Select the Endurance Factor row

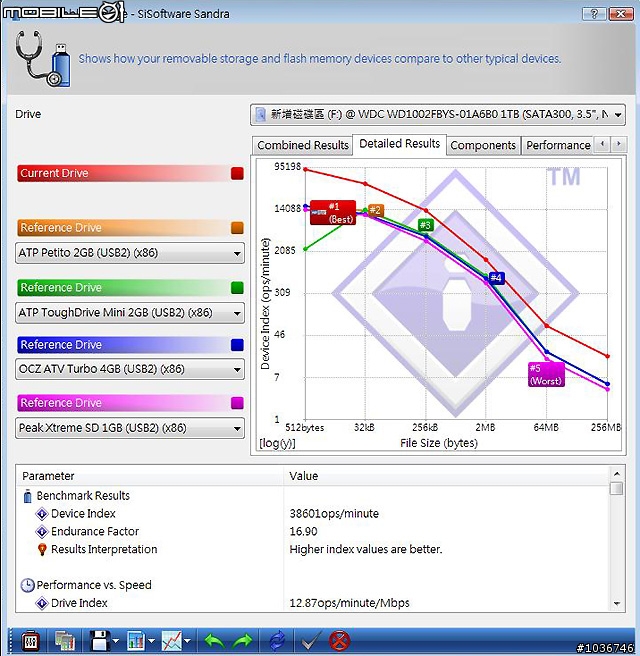(313, 531)
